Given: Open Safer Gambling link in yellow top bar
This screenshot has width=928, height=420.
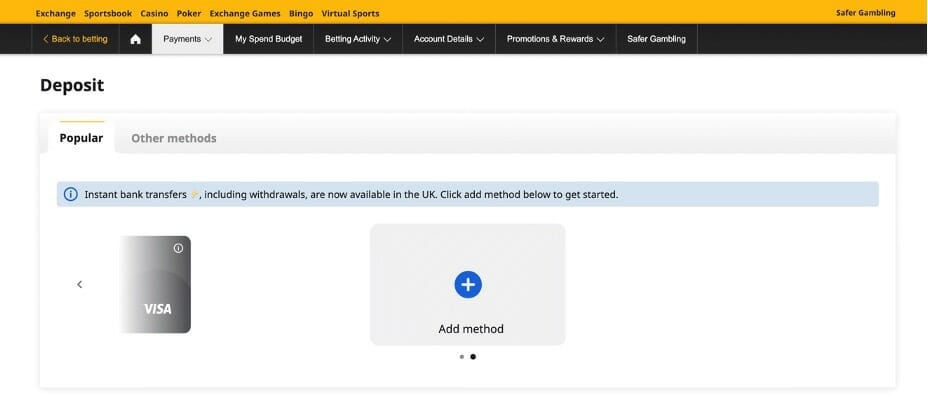Looking at the screenshot, I should [x=865, y=13].
